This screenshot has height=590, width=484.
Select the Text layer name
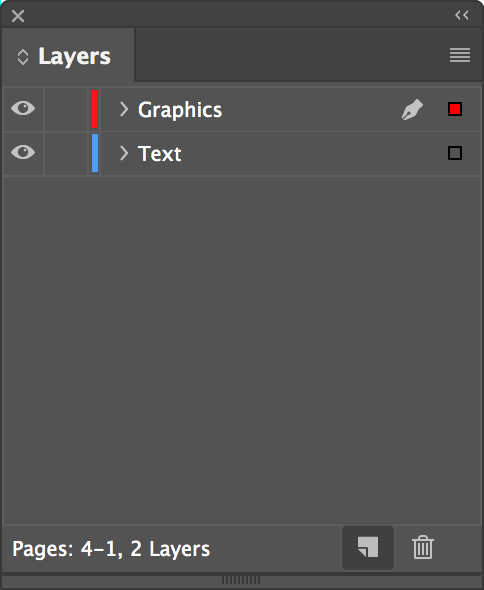160,154
